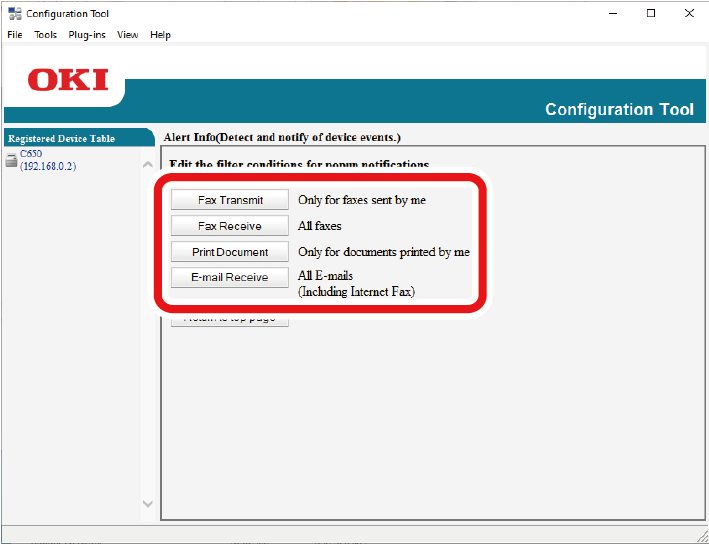709x544 pixels.
Task: Click the Configuration Tool title bar icon
Action: point(14,14)
